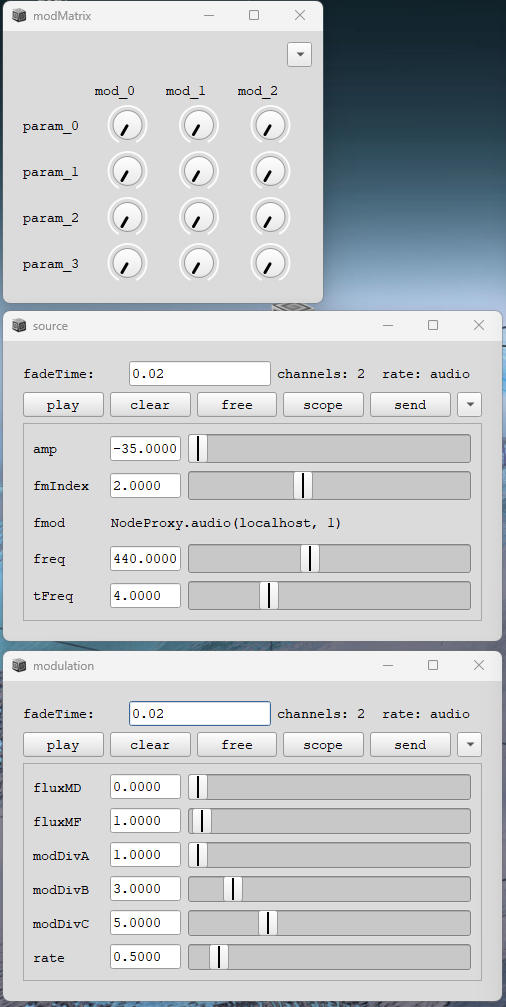Click the param_1 mod_2 knob
This screenshot has height=1007, width=506.
tap(270, 171)
